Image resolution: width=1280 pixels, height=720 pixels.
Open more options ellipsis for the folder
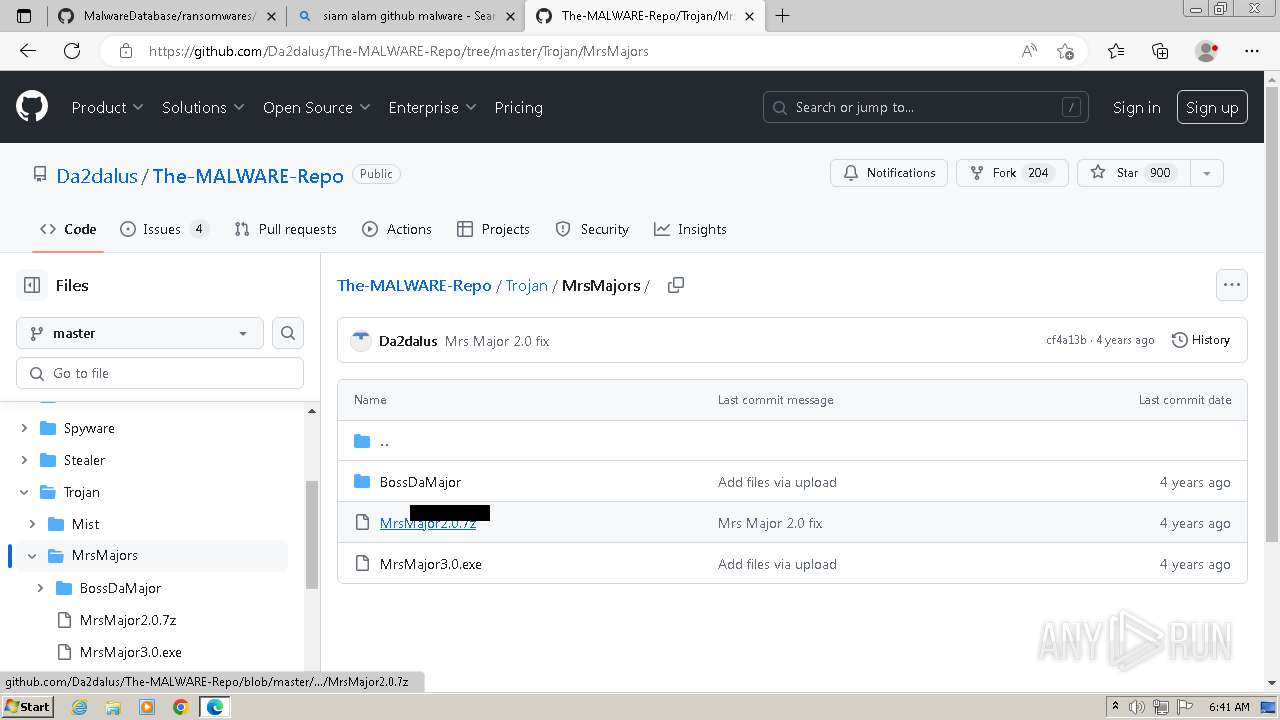coord(1232,285)
